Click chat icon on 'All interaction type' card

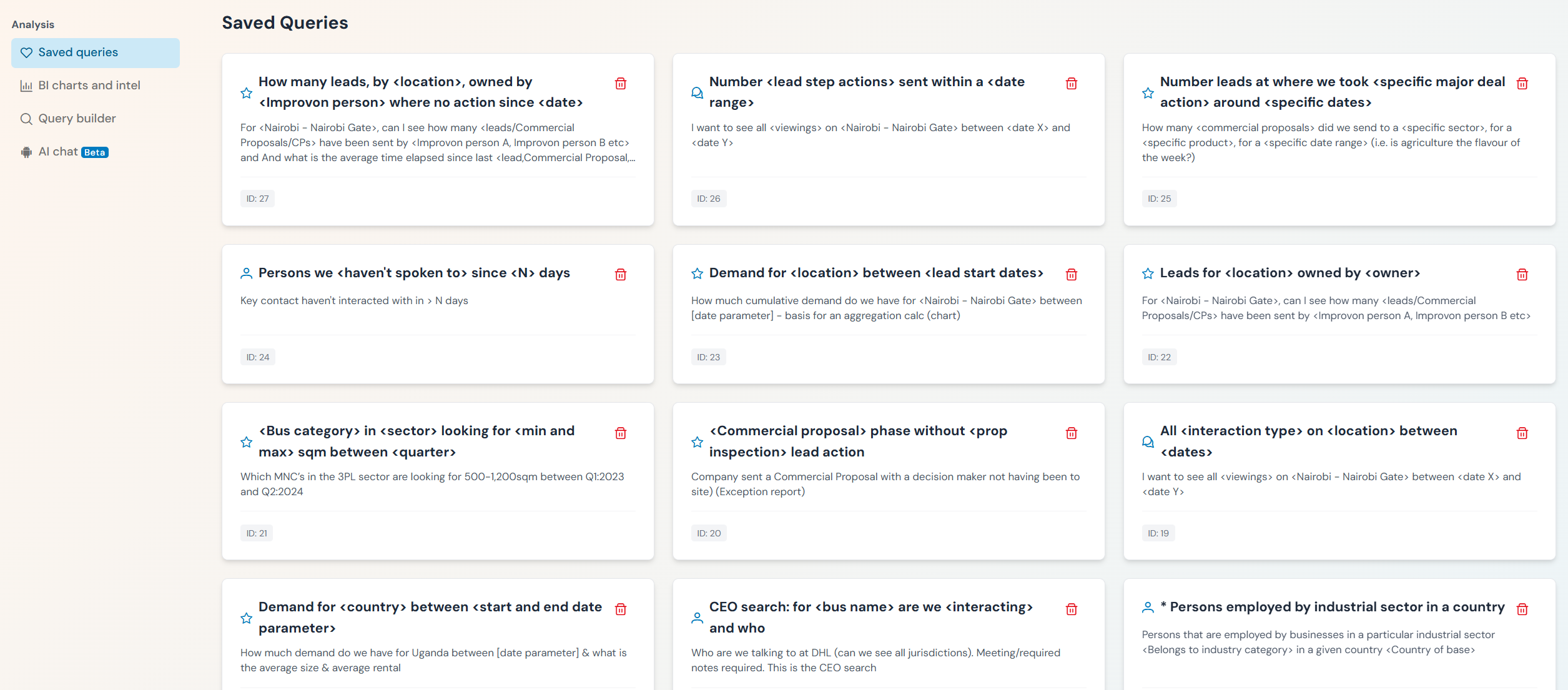tap(1148, 442)
